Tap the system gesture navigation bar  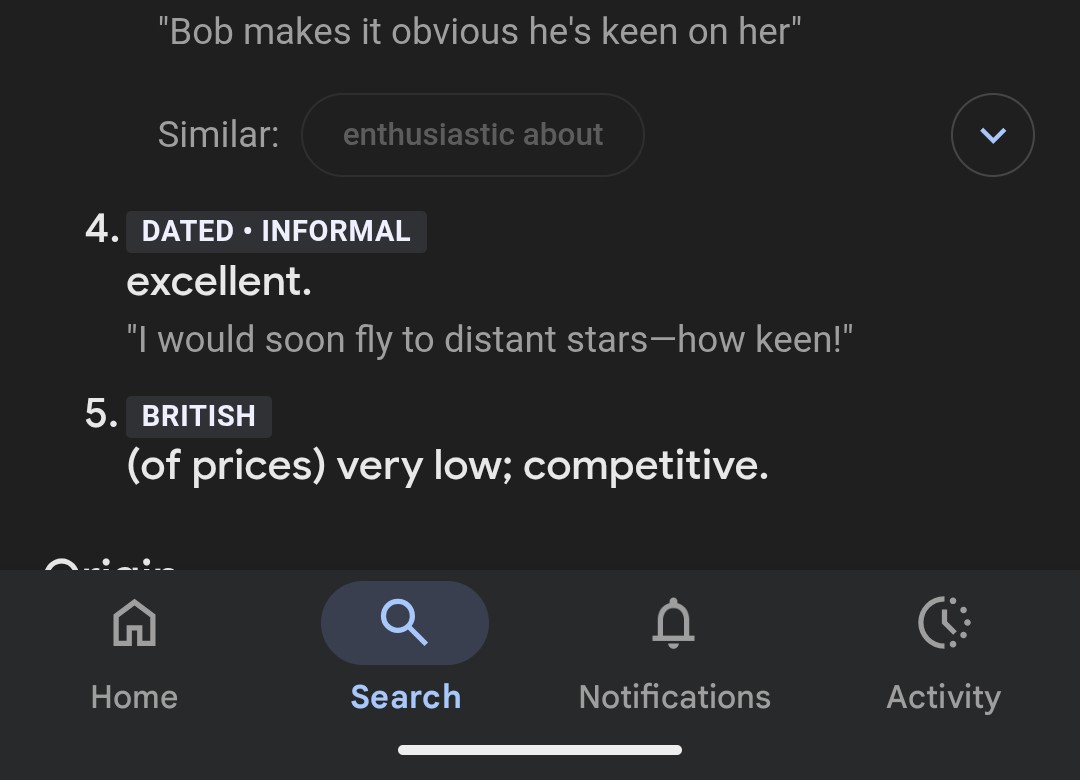(x=540, y=750)
